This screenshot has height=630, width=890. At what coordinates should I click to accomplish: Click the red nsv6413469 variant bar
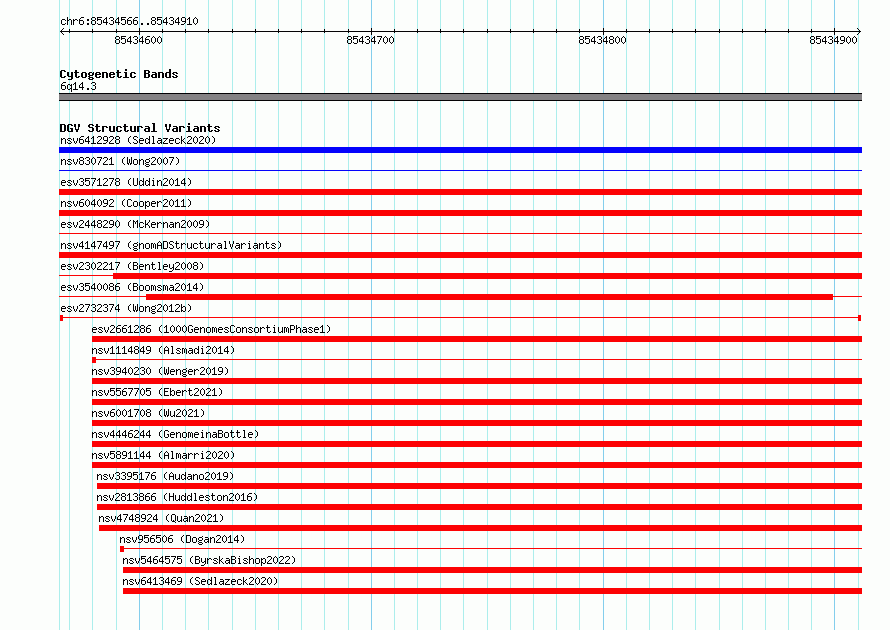492,591
